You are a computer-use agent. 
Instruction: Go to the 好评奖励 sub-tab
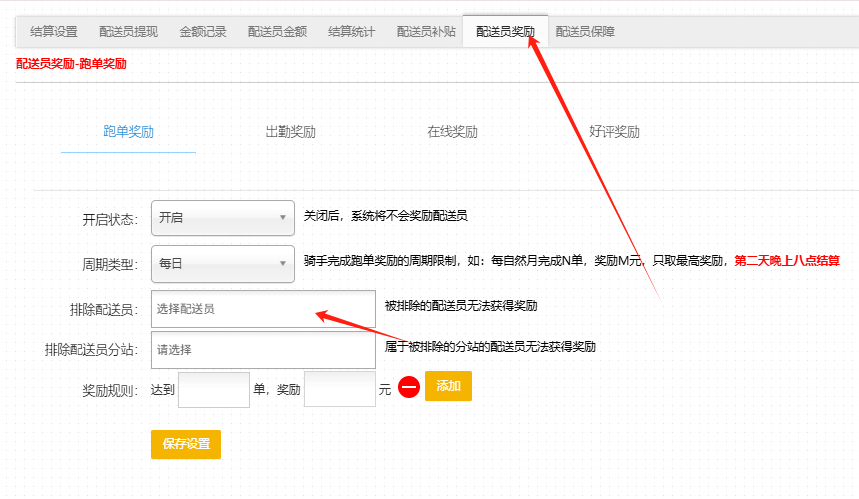614,132
